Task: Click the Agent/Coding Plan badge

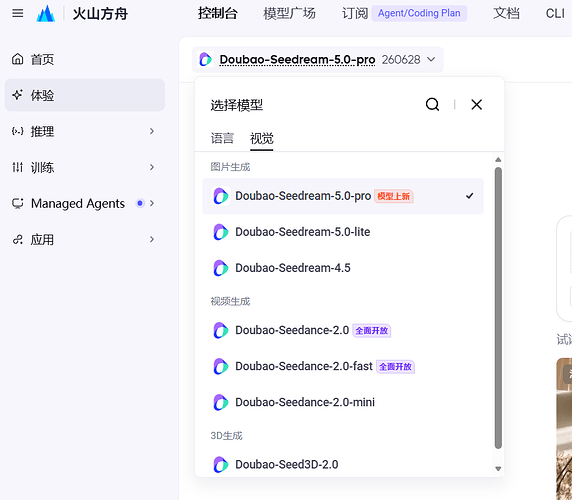Action: (419, 13)
